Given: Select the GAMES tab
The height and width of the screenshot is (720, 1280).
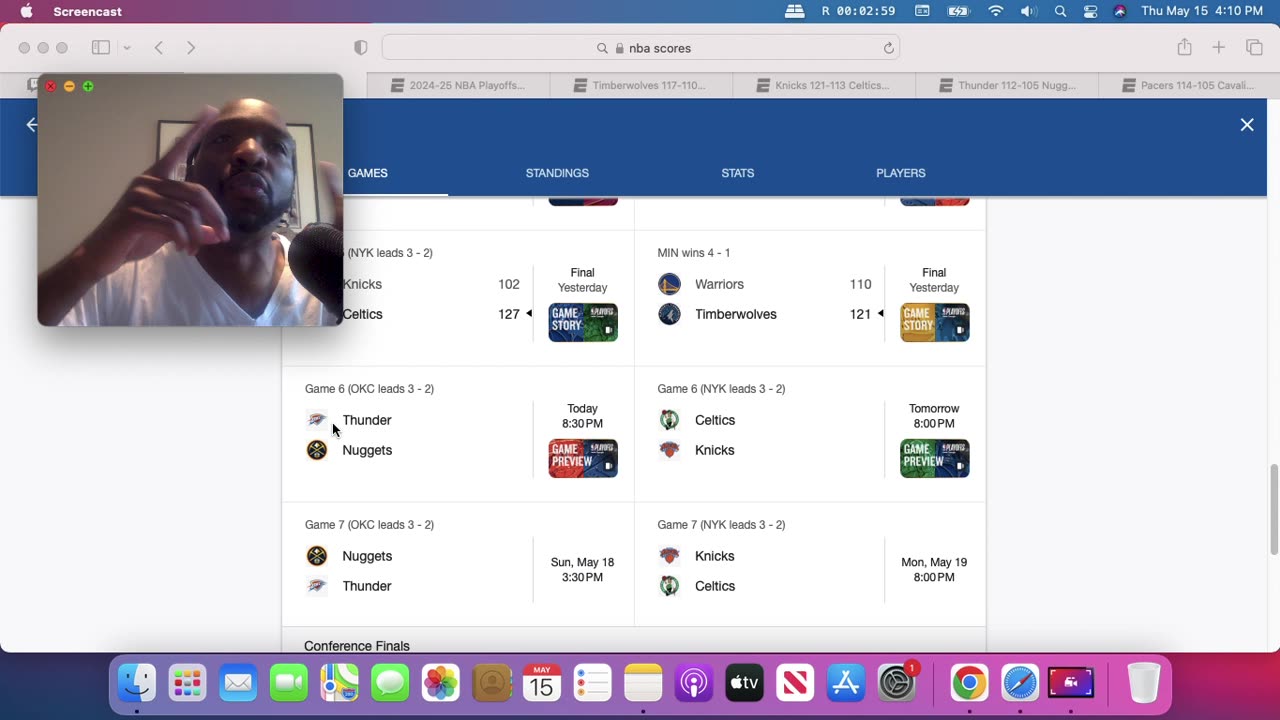Looking at the screenshot, I should click(x=367, y=173).
